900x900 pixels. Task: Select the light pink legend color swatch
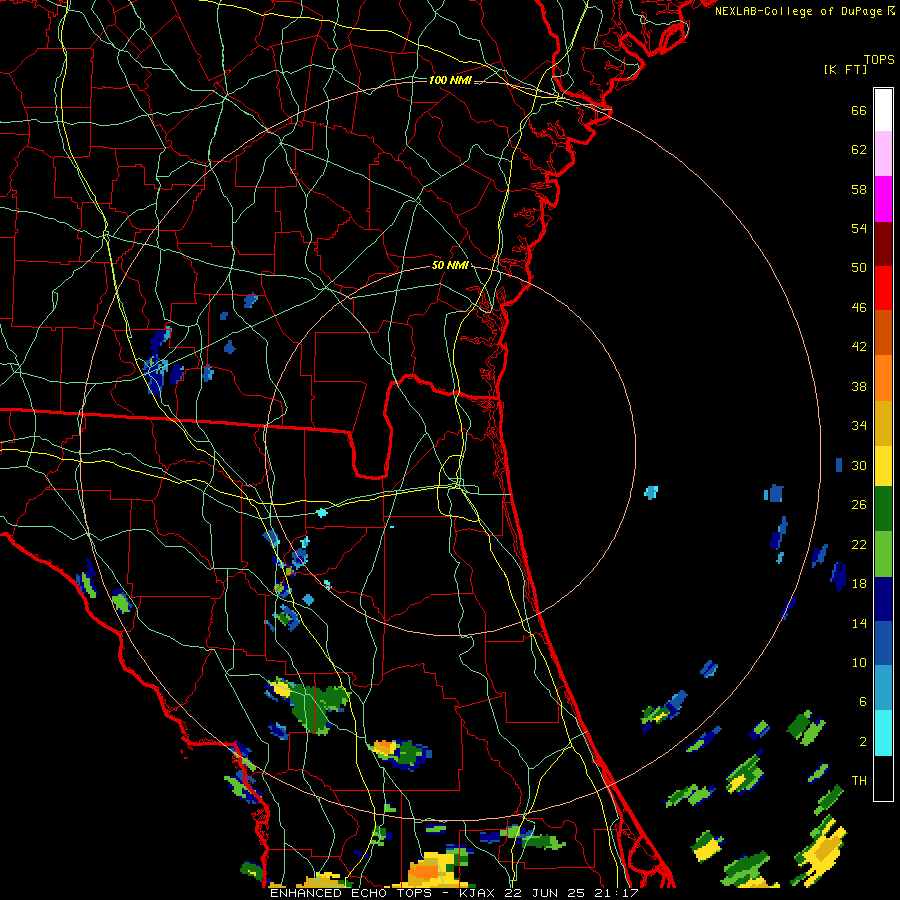(883, 153)
